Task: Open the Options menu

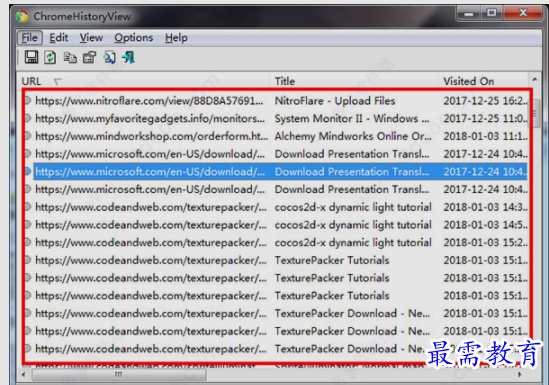Action: click(133, 38)
